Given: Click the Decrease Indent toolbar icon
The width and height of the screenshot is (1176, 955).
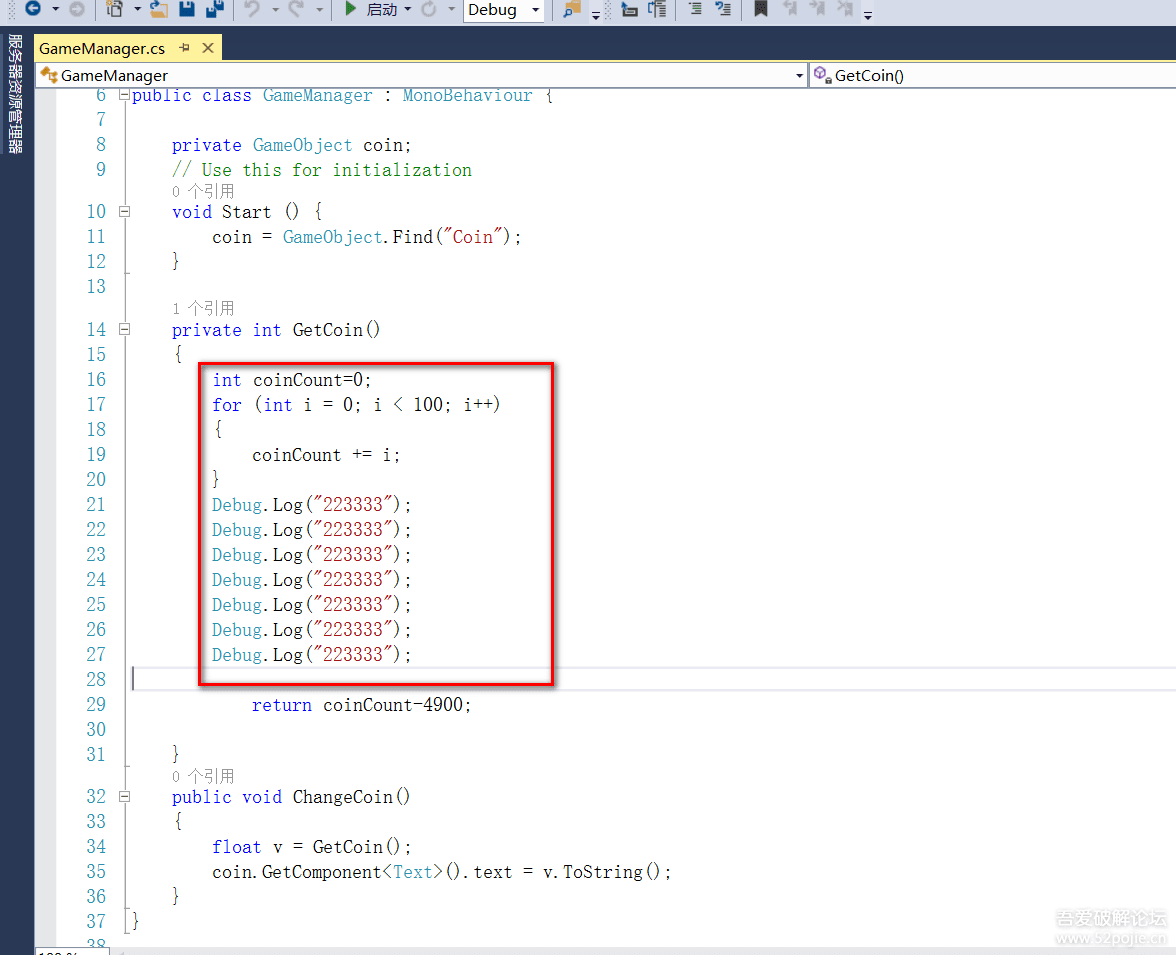Looking at the screenshot, I should click(x=630, y=9).
